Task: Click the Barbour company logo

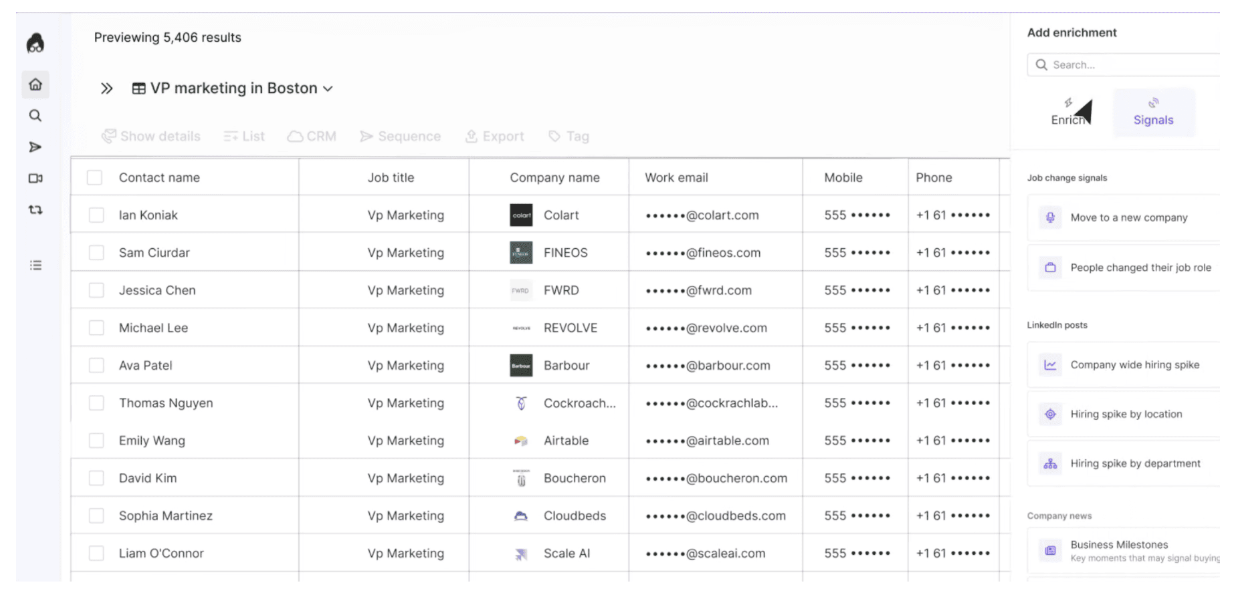Action: pyautogui.click(x=521, y=366)
